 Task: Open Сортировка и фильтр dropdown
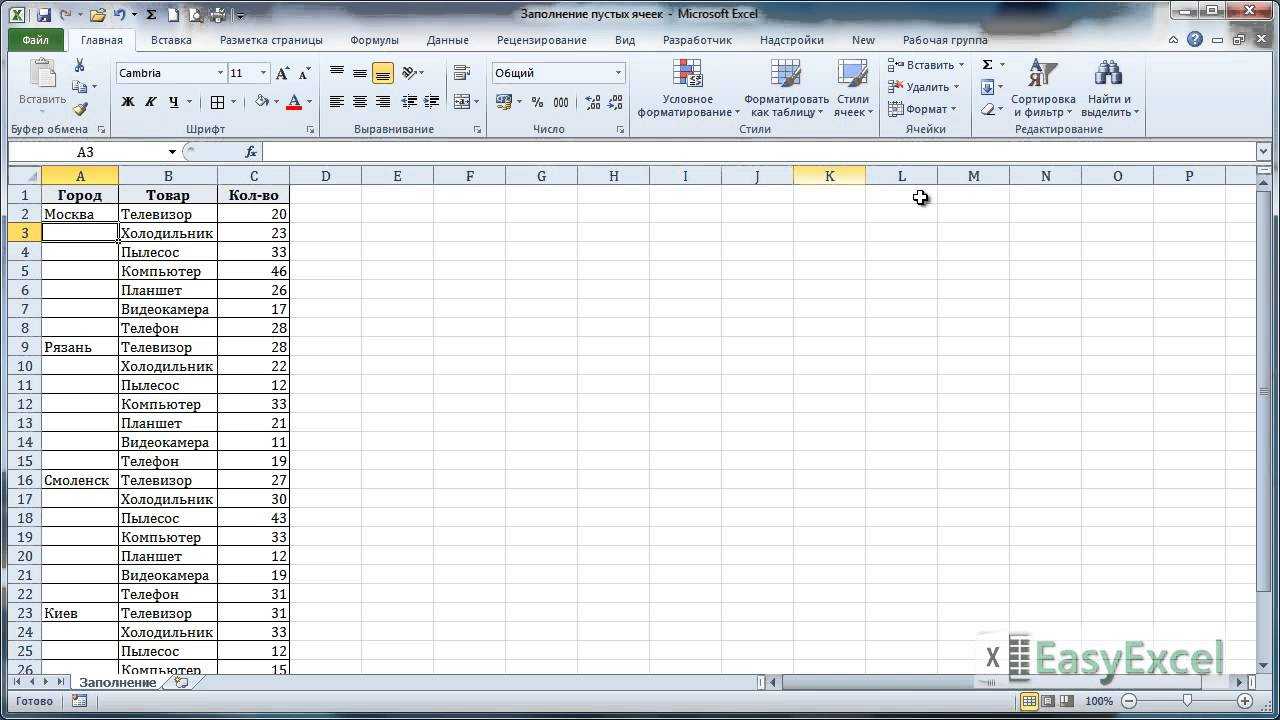(1043, 90)
